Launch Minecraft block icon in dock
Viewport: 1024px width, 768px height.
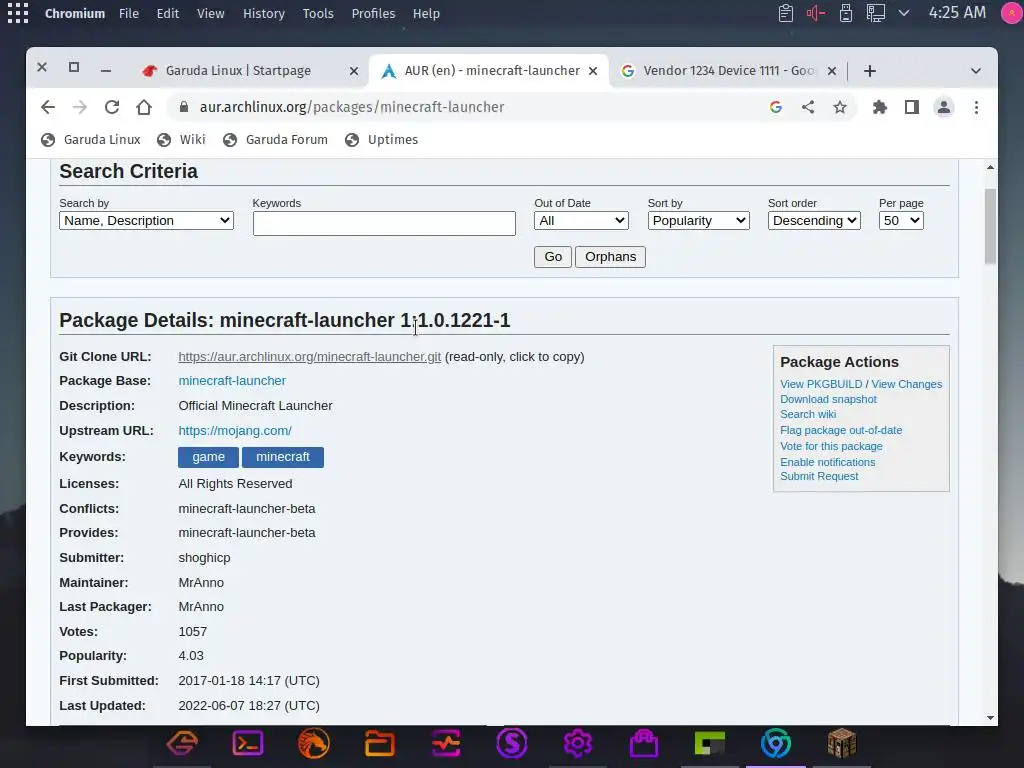842,743
